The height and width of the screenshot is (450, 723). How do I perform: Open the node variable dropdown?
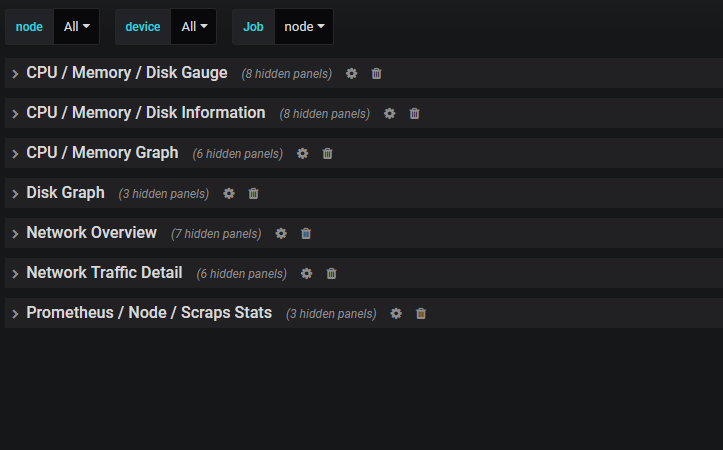[77, 27]
